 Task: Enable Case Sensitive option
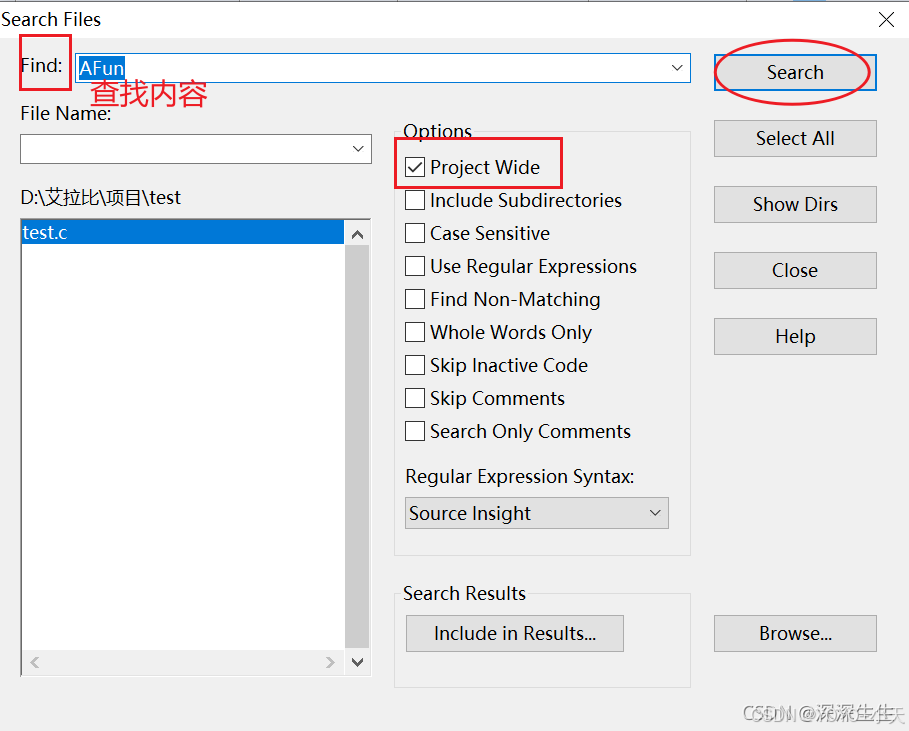click(414, 233)
